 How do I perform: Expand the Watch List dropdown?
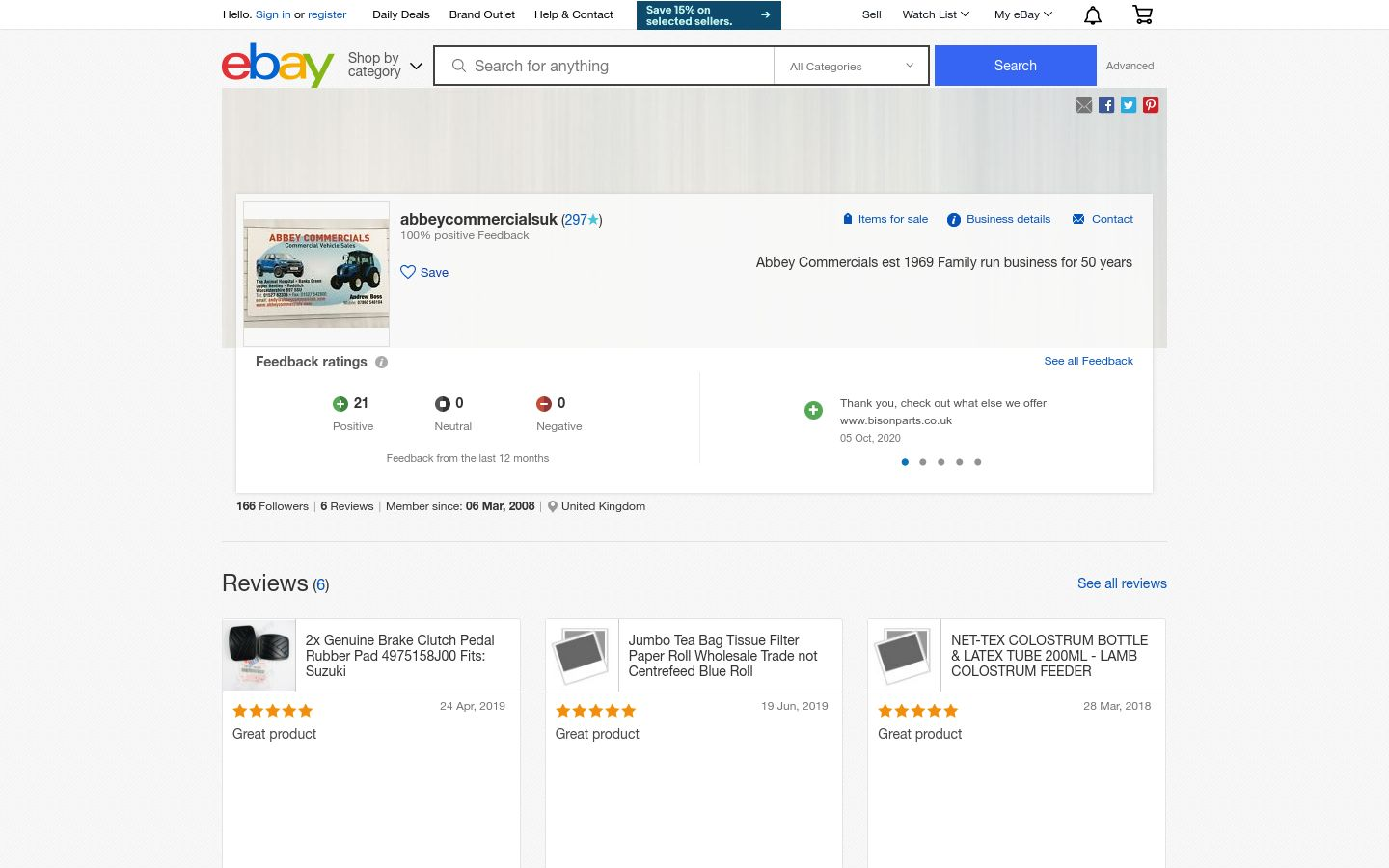(x=936, y=14)
